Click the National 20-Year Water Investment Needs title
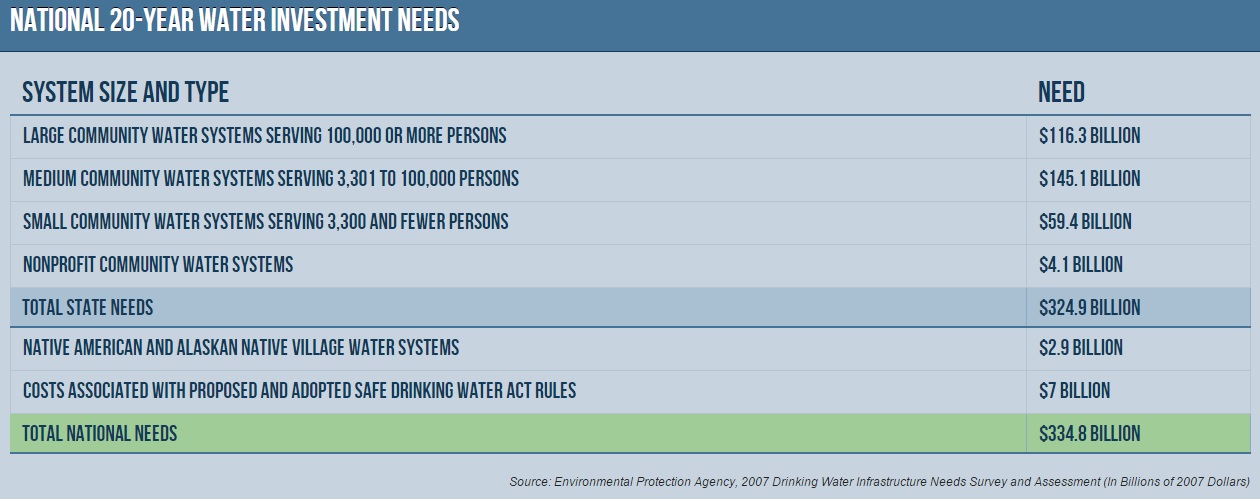 click(234, 21)
